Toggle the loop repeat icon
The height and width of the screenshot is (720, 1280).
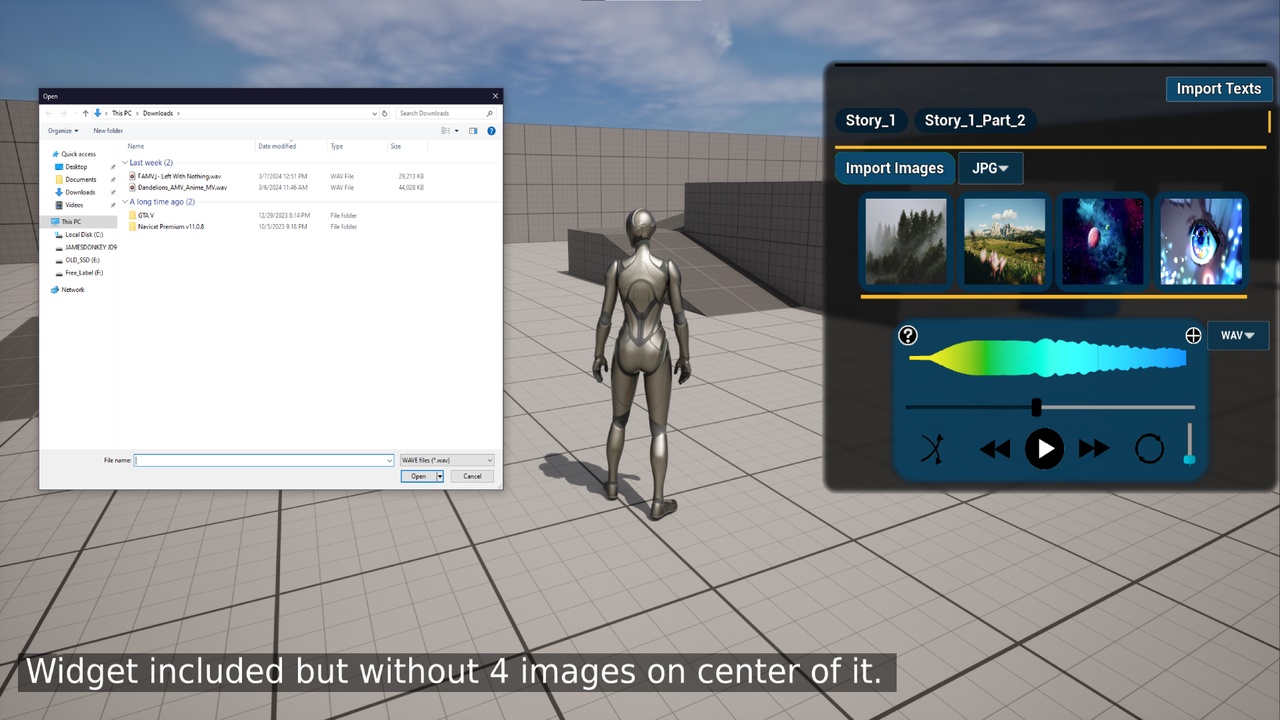coord(1150,449)
